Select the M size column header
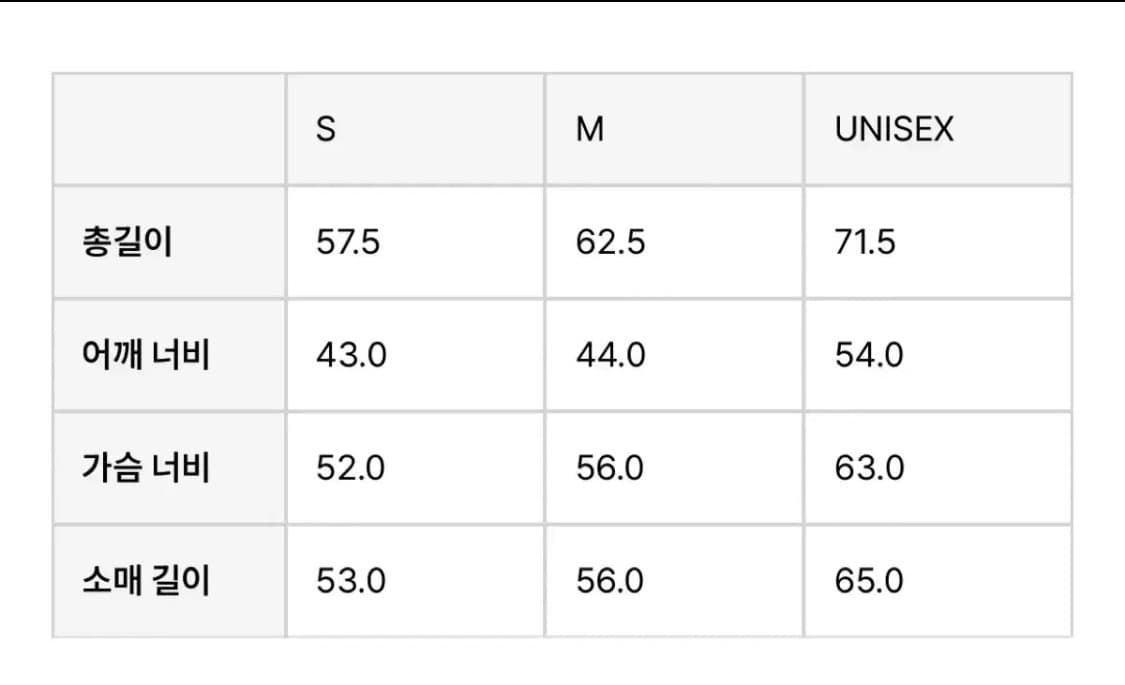This screenshot has width=1125, height=685. 674,130
